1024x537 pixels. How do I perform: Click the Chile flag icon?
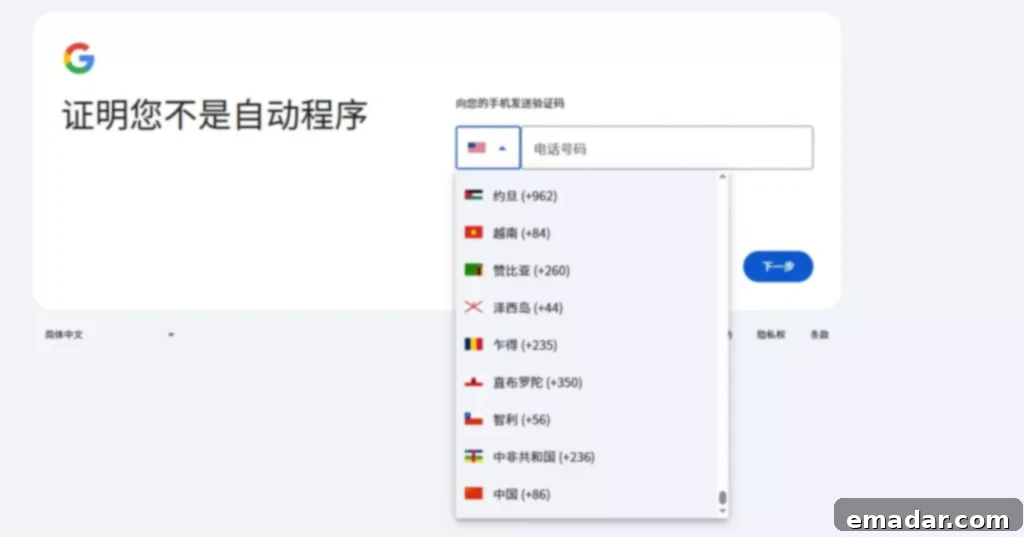pos(473,419)
